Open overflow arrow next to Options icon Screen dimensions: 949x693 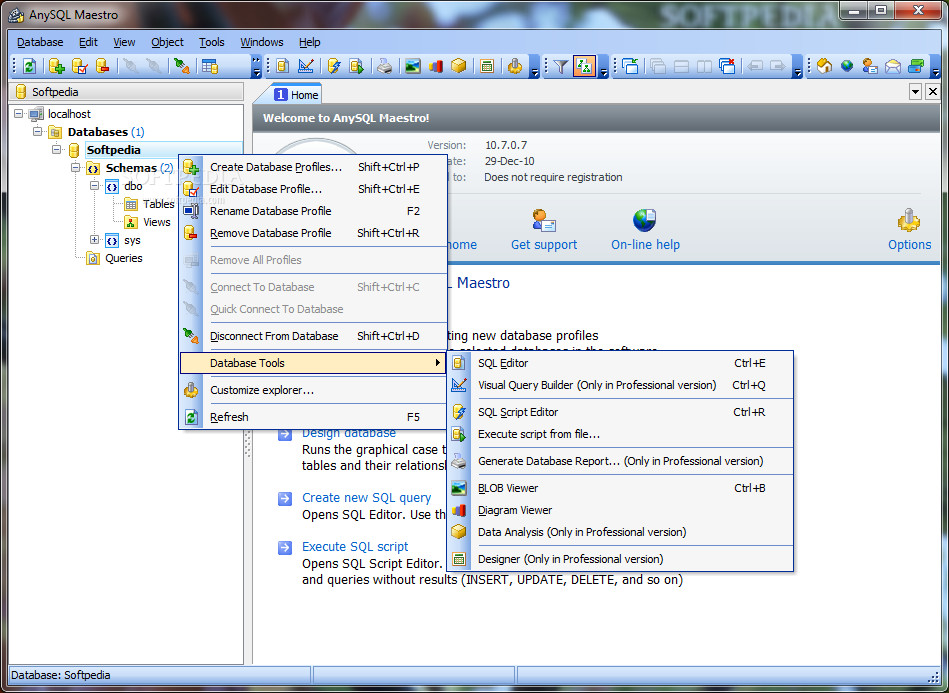tap(534, 67)
